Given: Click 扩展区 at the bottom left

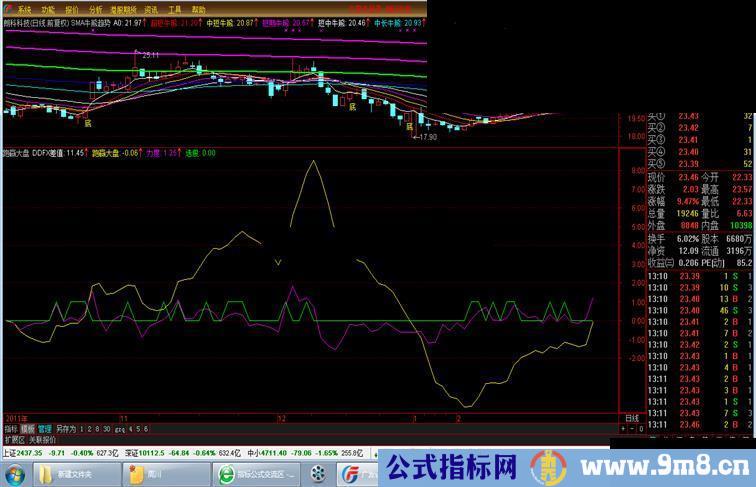Looking at the screenshot, I should pyautogui.click(x=14, y=439).
